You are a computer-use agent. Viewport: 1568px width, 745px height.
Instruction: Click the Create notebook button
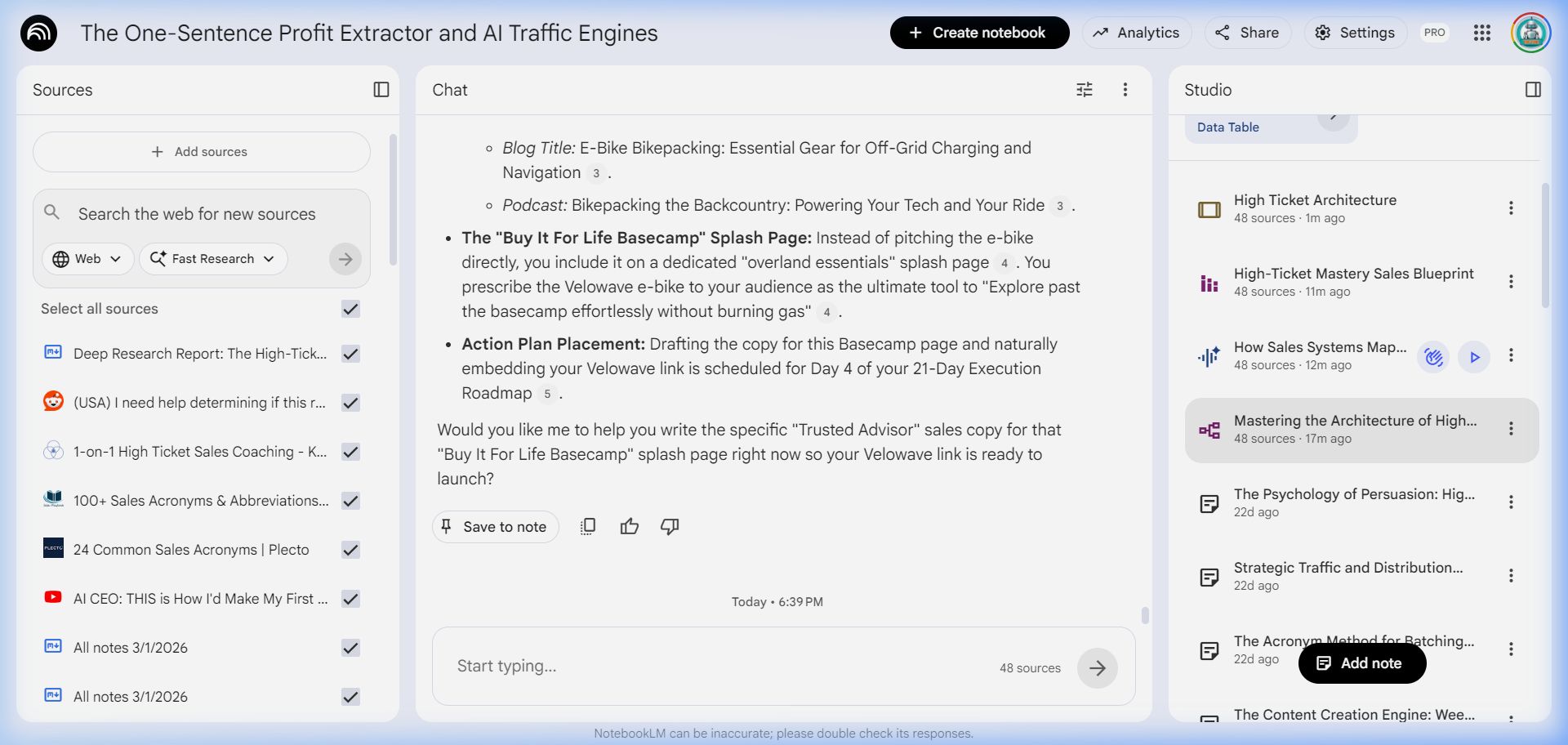click(x=979, y=33)
